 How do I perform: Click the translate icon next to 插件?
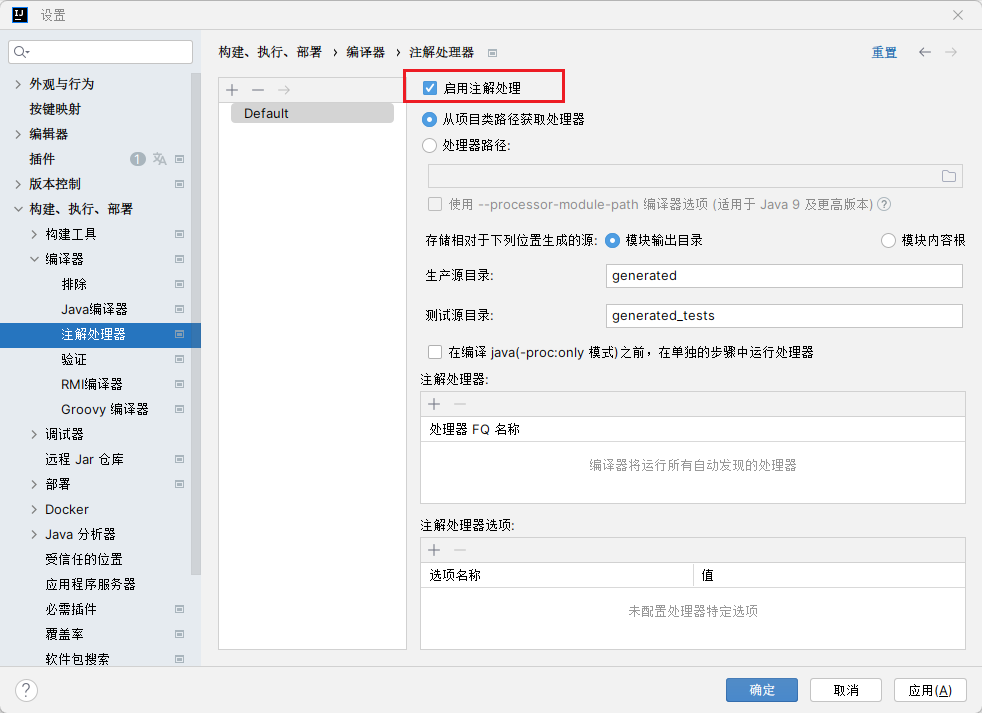click(x=159, y=159)
